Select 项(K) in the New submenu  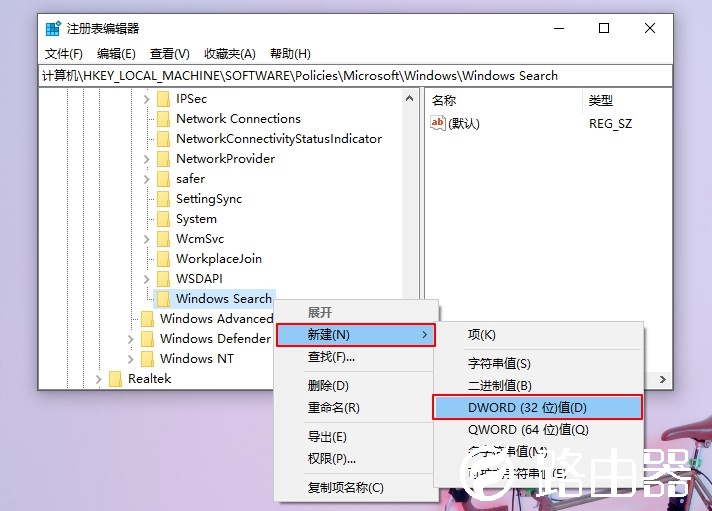538,335
